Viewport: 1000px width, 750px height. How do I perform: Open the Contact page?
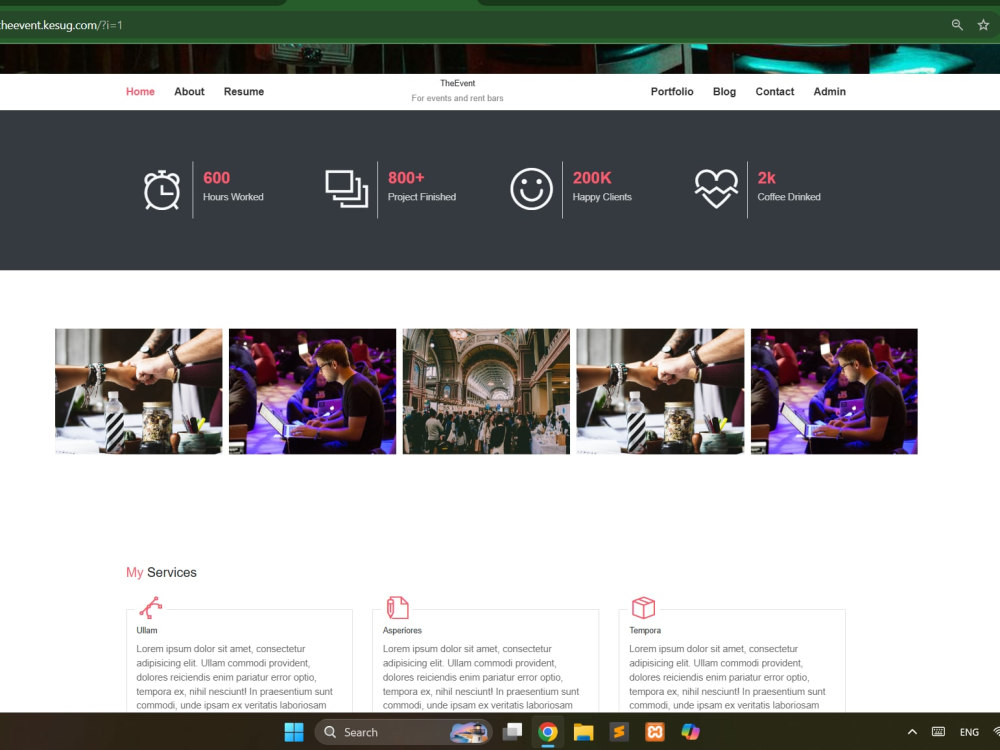(774, 92)
